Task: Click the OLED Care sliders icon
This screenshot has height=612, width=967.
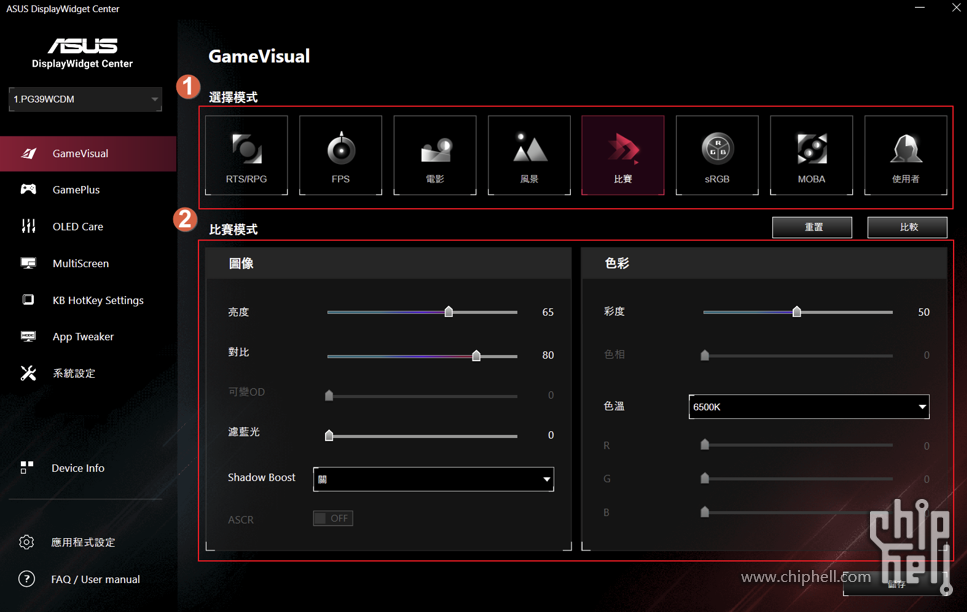Action: click(28, 226)
